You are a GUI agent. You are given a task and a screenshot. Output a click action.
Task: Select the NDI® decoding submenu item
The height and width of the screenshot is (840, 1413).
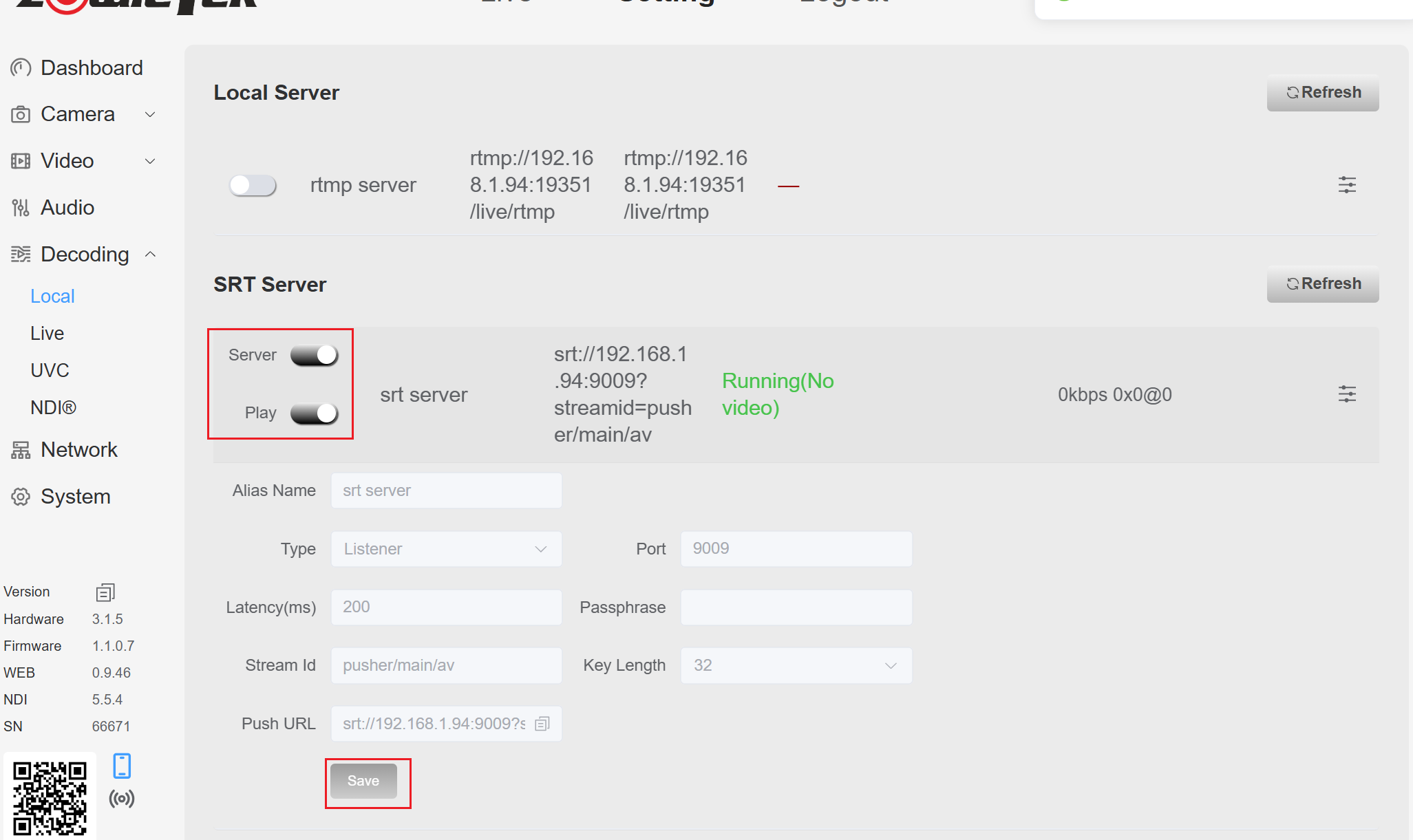[x=53, y=407]
